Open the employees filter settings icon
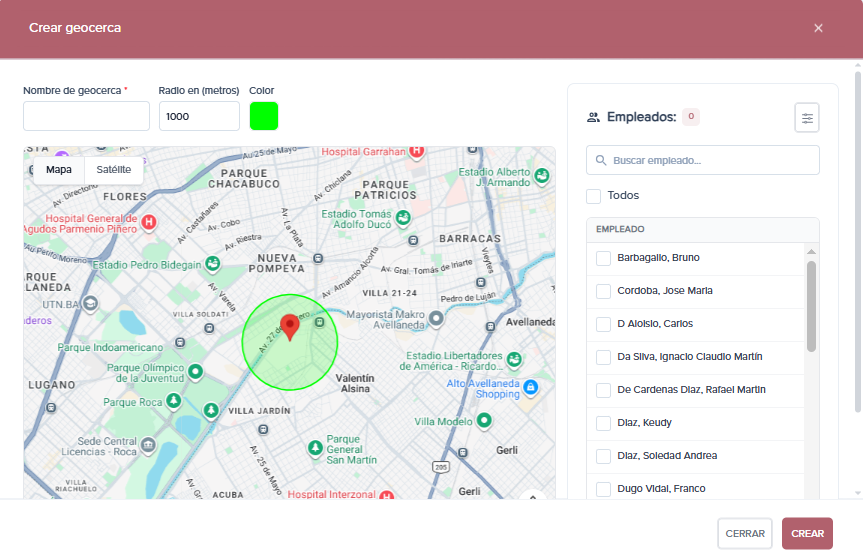 point(807,118)
